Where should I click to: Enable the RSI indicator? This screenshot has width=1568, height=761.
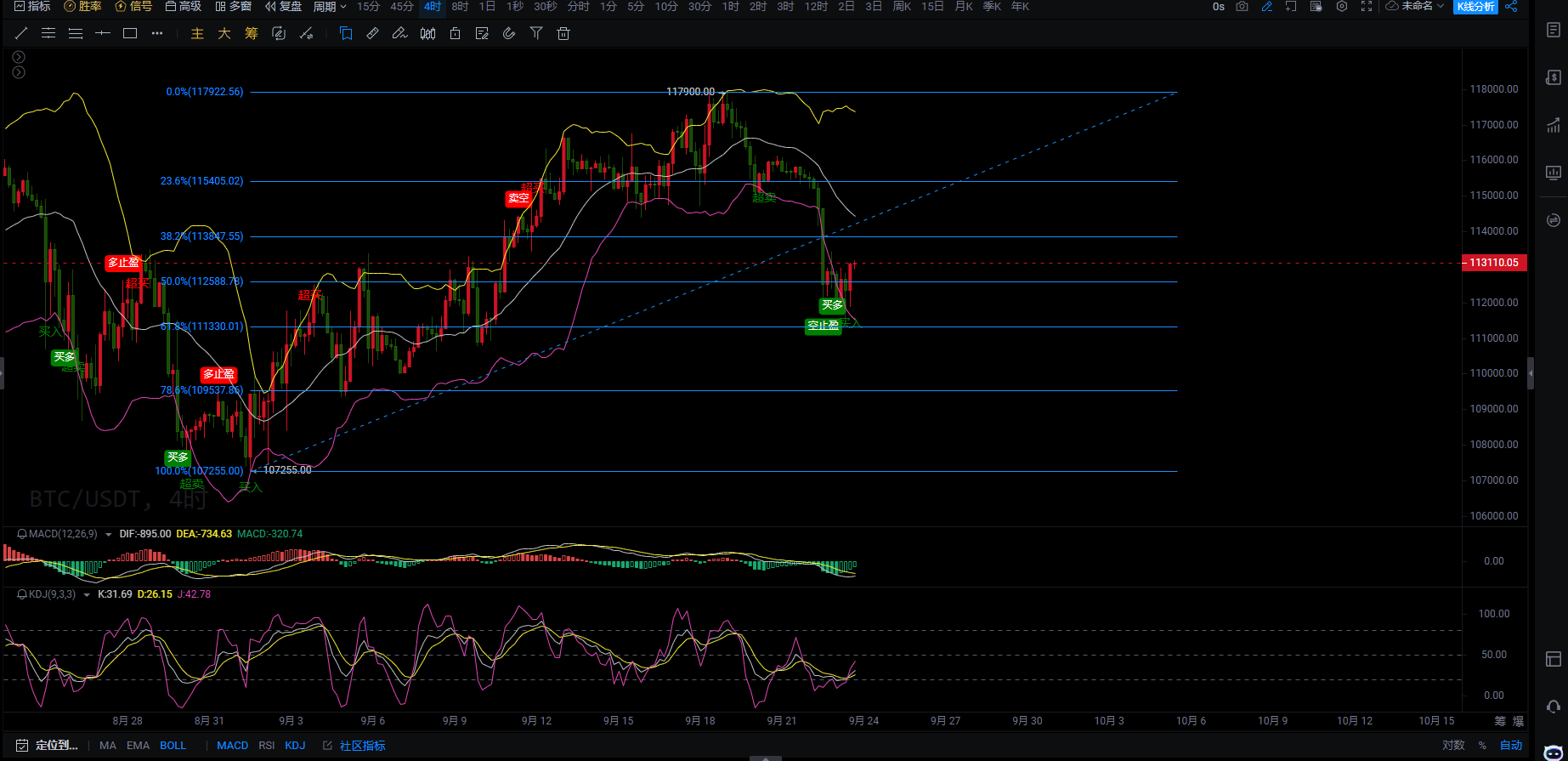pos(266,746)
